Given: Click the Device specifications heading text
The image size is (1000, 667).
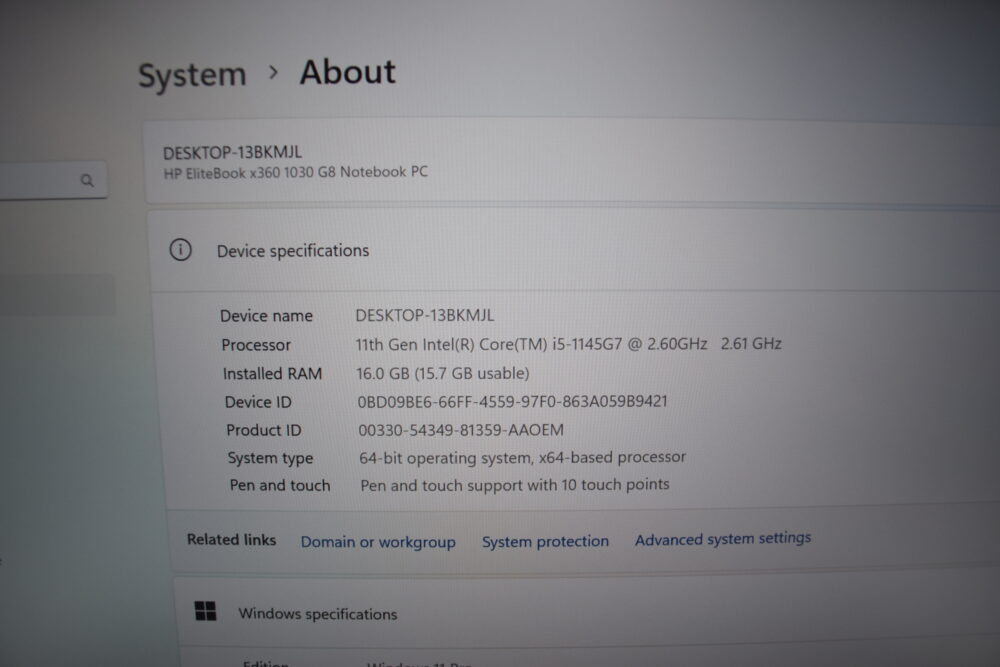Looking at the screenshot, I should pyautogui.click(x=293, y=251).
